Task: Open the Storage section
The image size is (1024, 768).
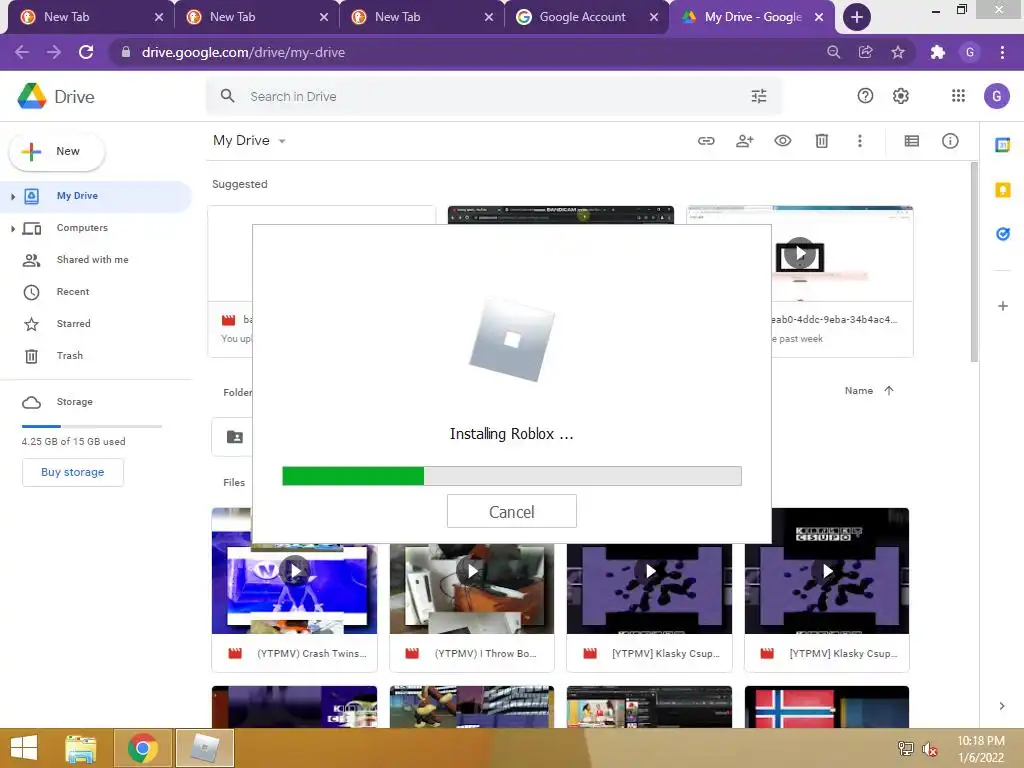Action: (x=74, y=402)
